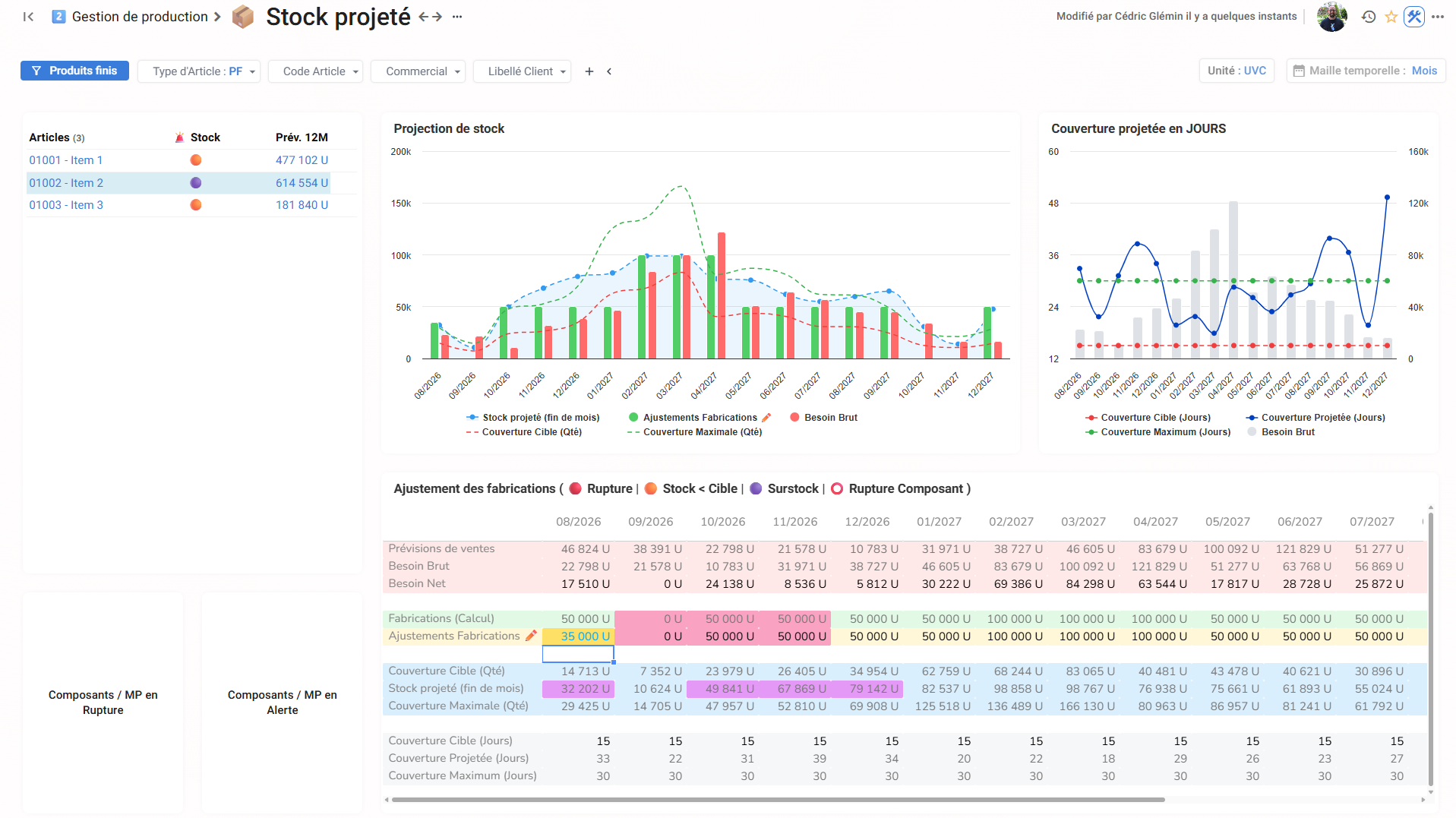Click the pencil icon on Ajustements Fabrications row
Viewport: 1456px width, 818px height.
(x=531, y=636)
